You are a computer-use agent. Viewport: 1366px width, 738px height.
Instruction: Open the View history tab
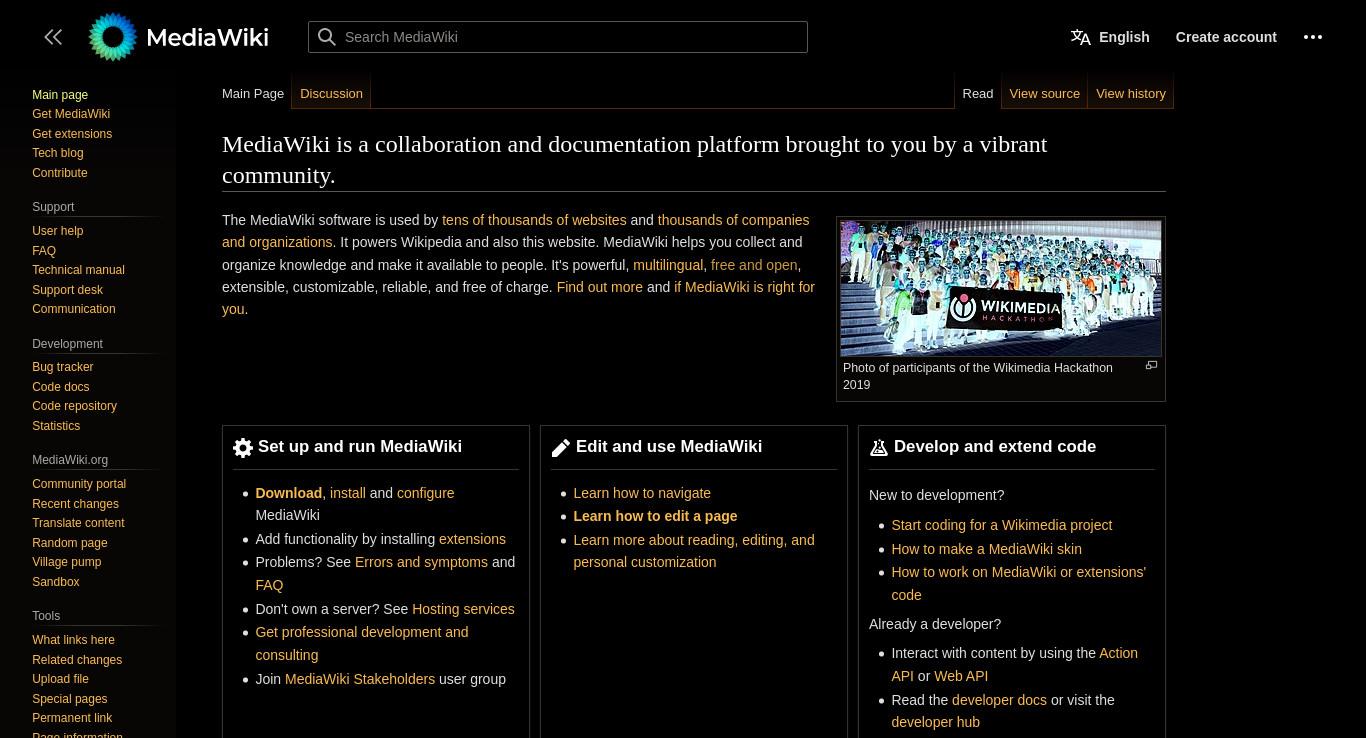click(x=1131, y=93)
